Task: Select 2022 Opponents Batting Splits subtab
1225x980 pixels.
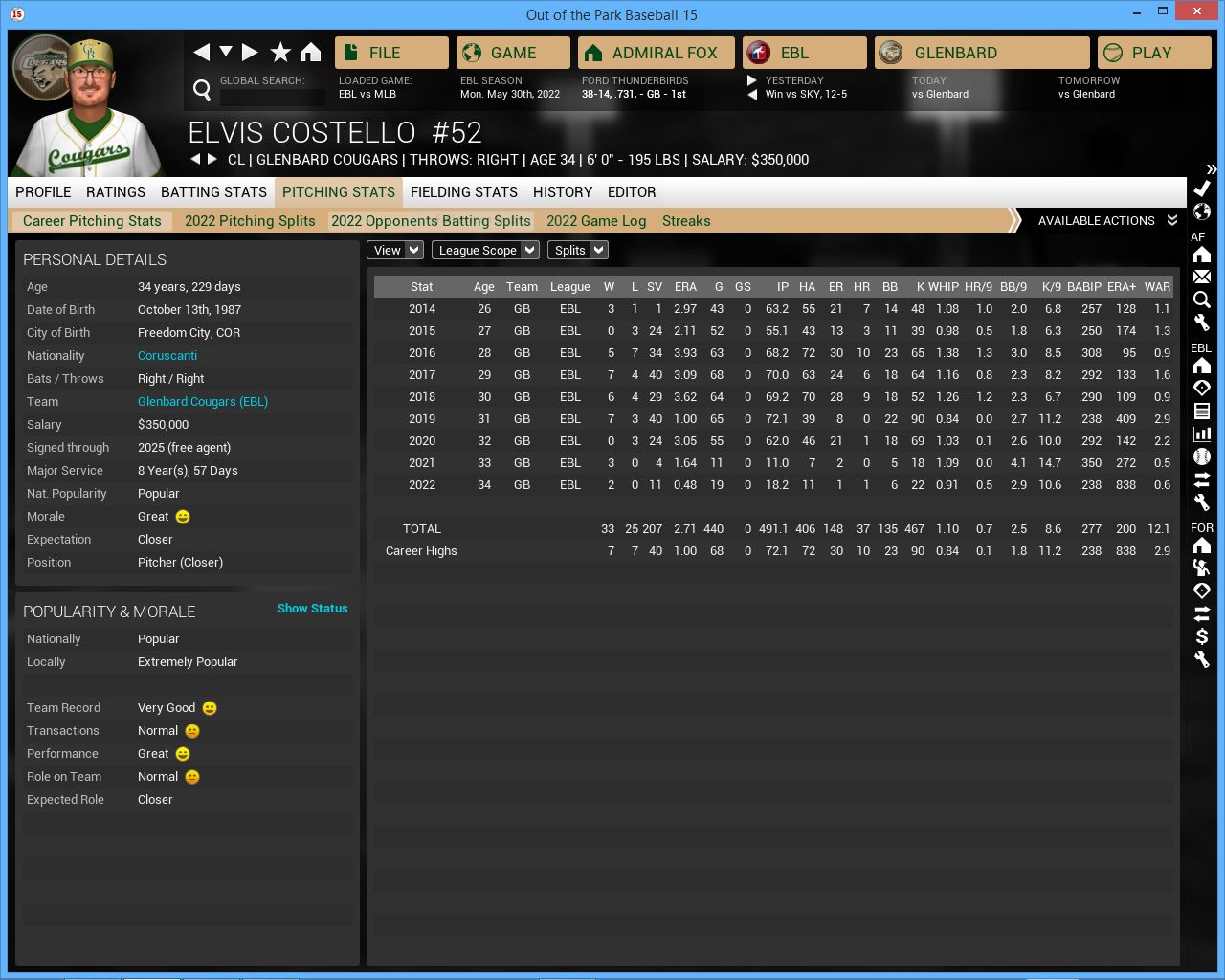Action: (x=431, y=221)
